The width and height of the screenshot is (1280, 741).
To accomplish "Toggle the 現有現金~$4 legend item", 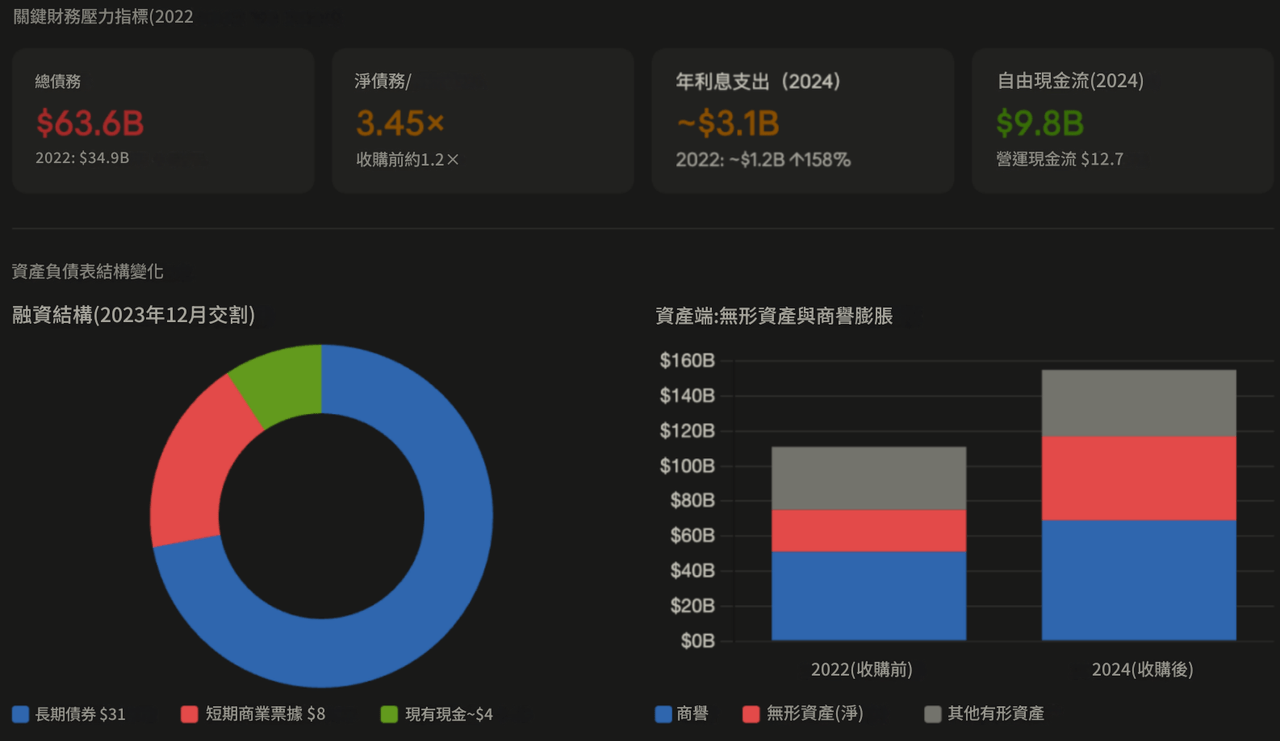I will (437, 714).
